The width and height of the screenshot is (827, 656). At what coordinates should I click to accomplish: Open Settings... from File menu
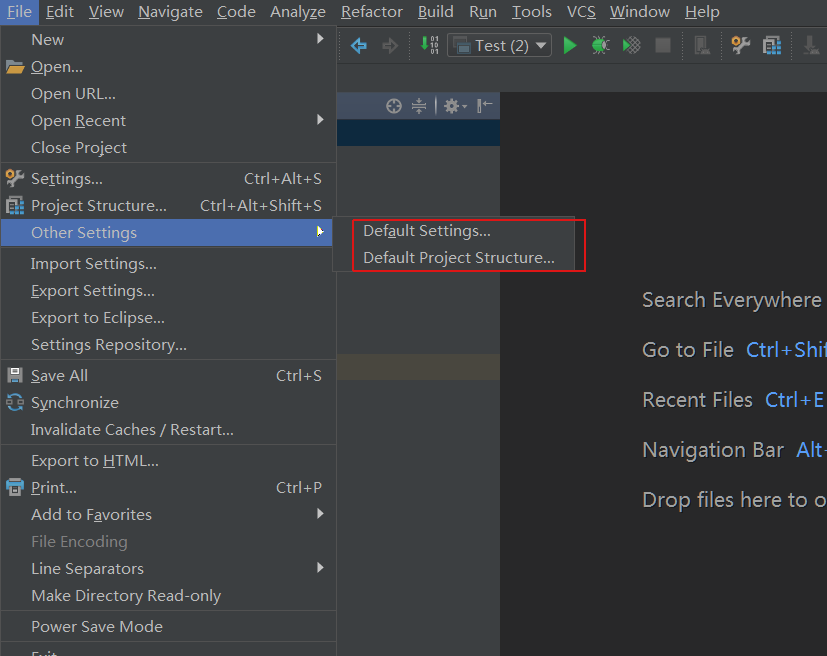click(x=168, y=179)
